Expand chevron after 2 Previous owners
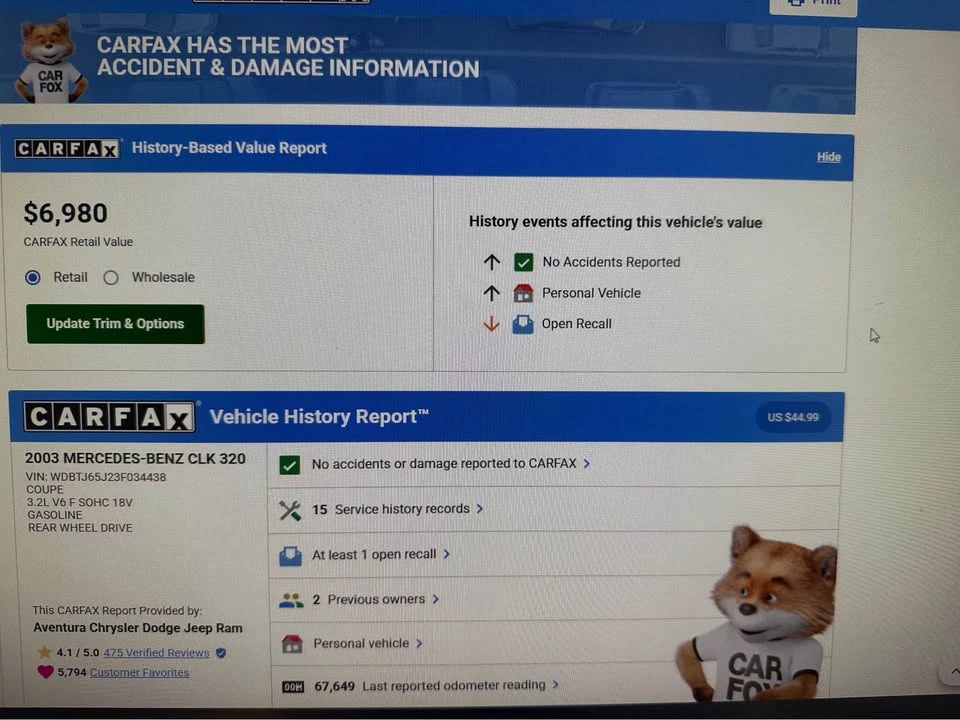The height and width of the screenshot is (720, 960). (x=436, y=599)
